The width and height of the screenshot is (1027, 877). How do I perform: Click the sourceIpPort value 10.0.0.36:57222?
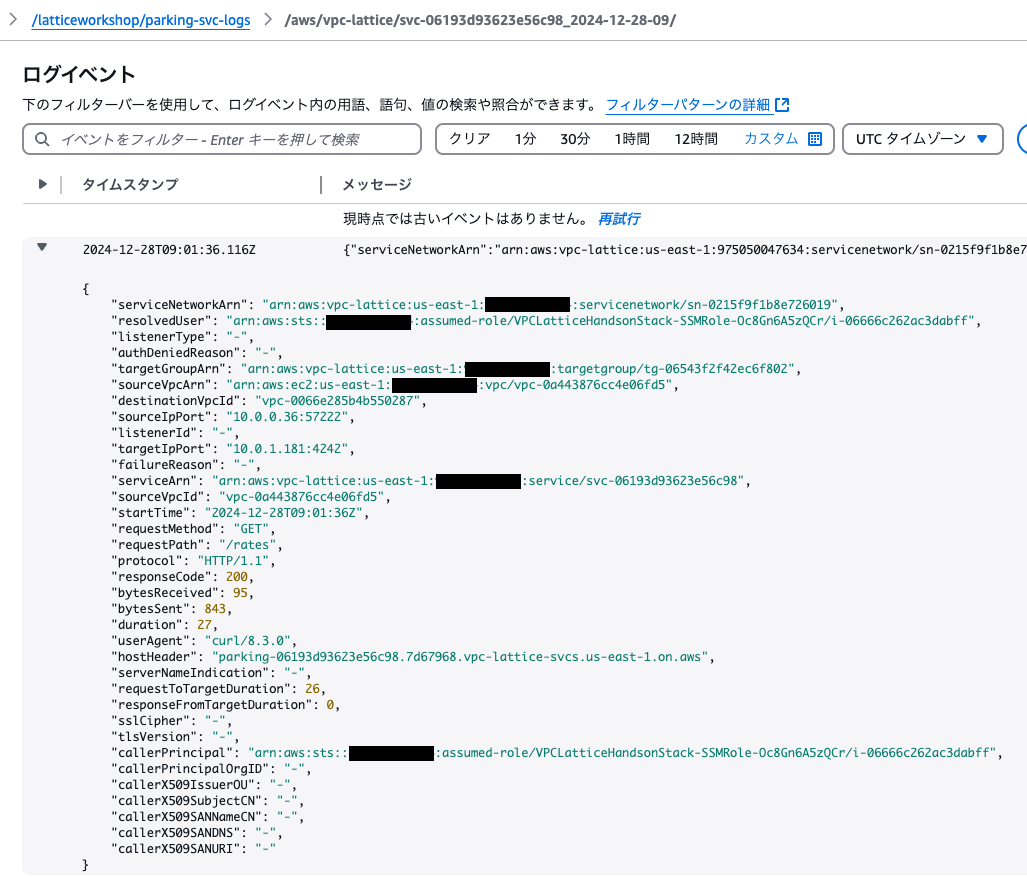(287, 417)
